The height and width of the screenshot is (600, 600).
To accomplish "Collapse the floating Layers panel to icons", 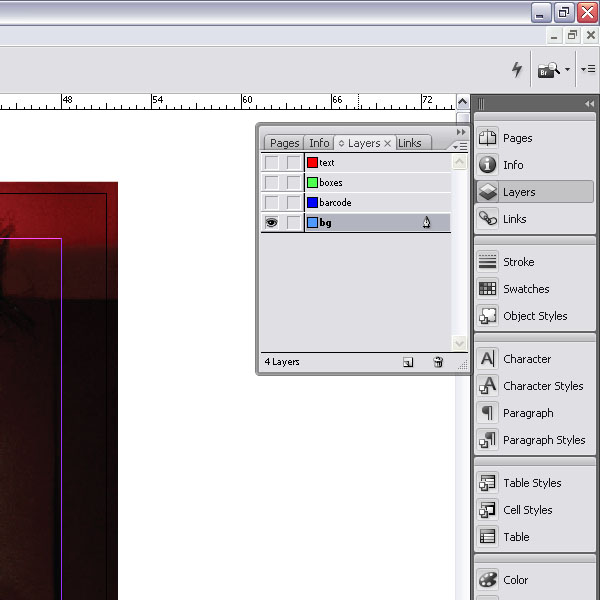I will (461, 132).
